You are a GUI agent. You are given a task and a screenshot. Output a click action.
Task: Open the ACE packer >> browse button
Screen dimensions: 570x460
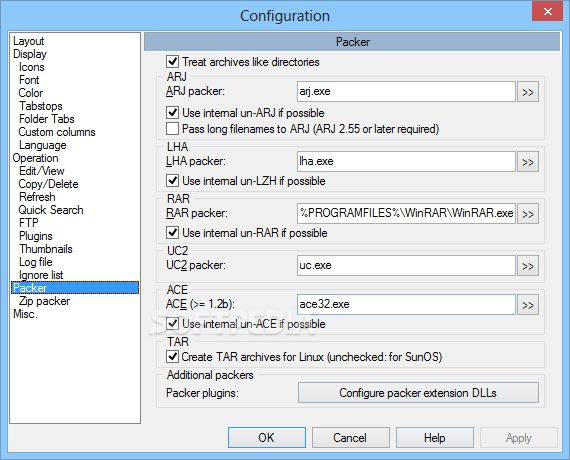click(528, 305)
